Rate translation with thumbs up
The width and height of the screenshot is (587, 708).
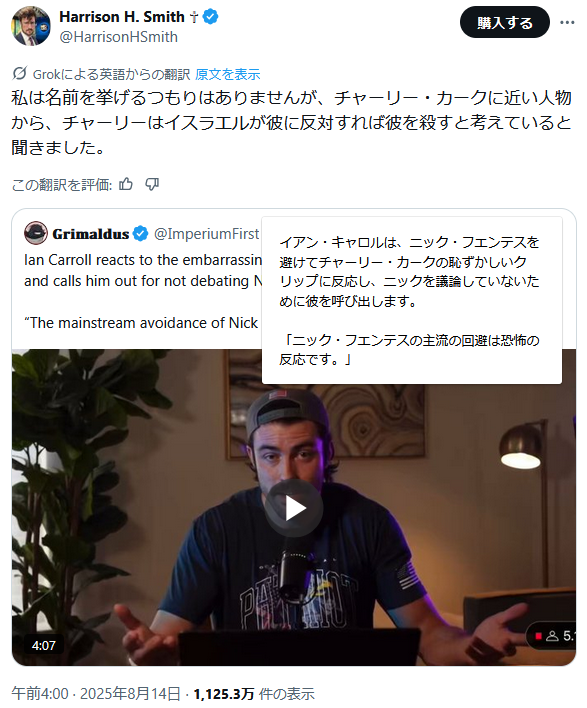click(126, 184)
